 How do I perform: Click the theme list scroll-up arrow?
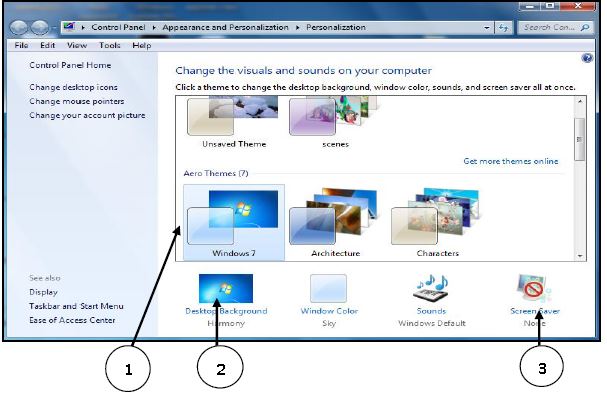(x=580, y=101)
